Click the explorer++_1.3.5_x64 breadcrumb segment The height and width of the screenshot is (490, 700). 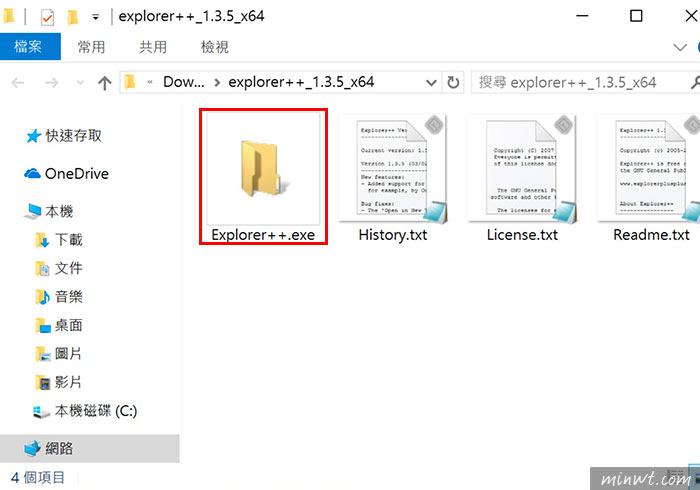pyautogui.click(x=301, y=82)
